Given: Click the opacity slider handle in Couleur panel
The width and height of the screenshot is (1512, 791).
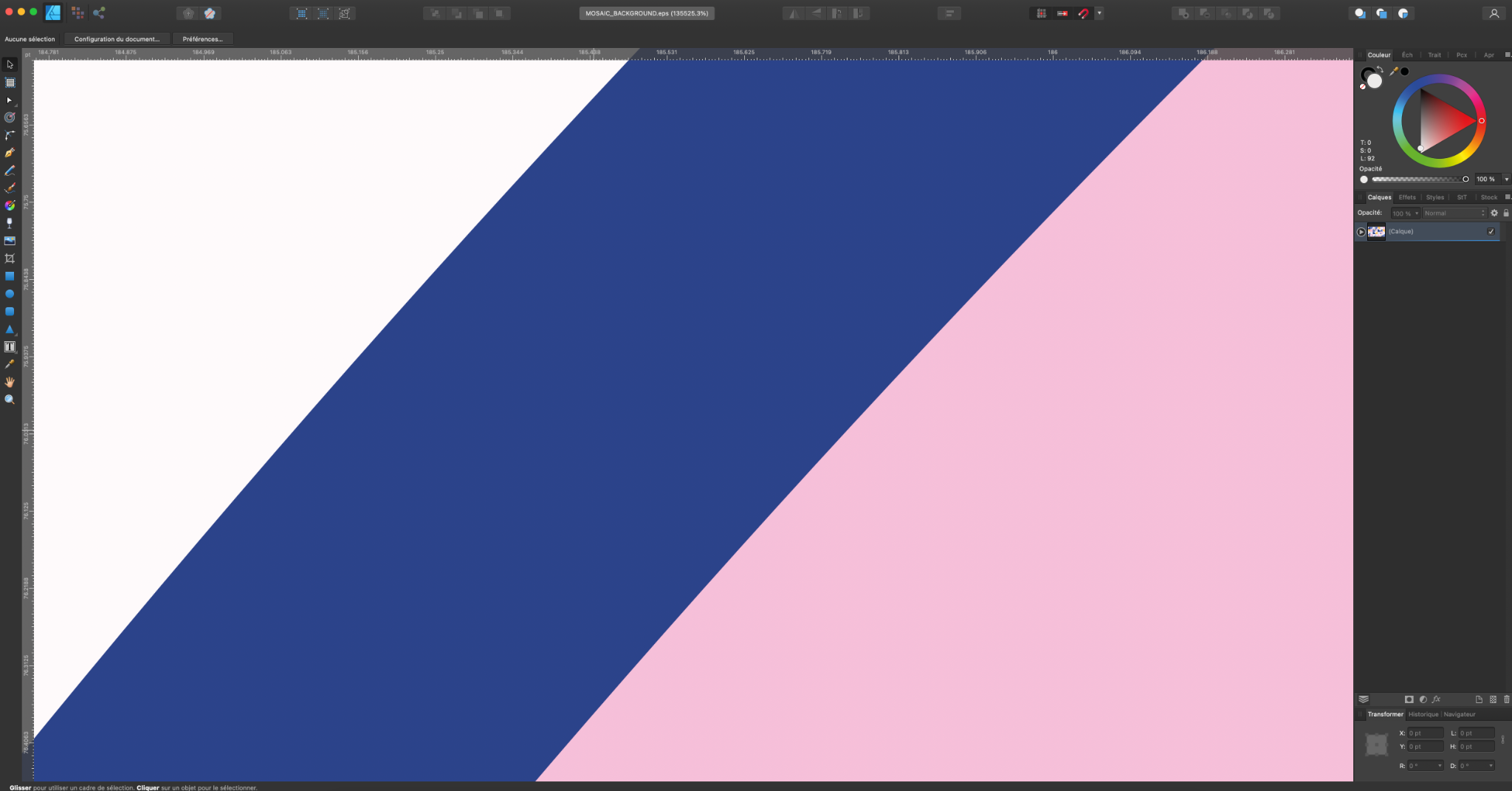Looking at the screenshot, I should pyautogui.click(x=1465, y=179).
